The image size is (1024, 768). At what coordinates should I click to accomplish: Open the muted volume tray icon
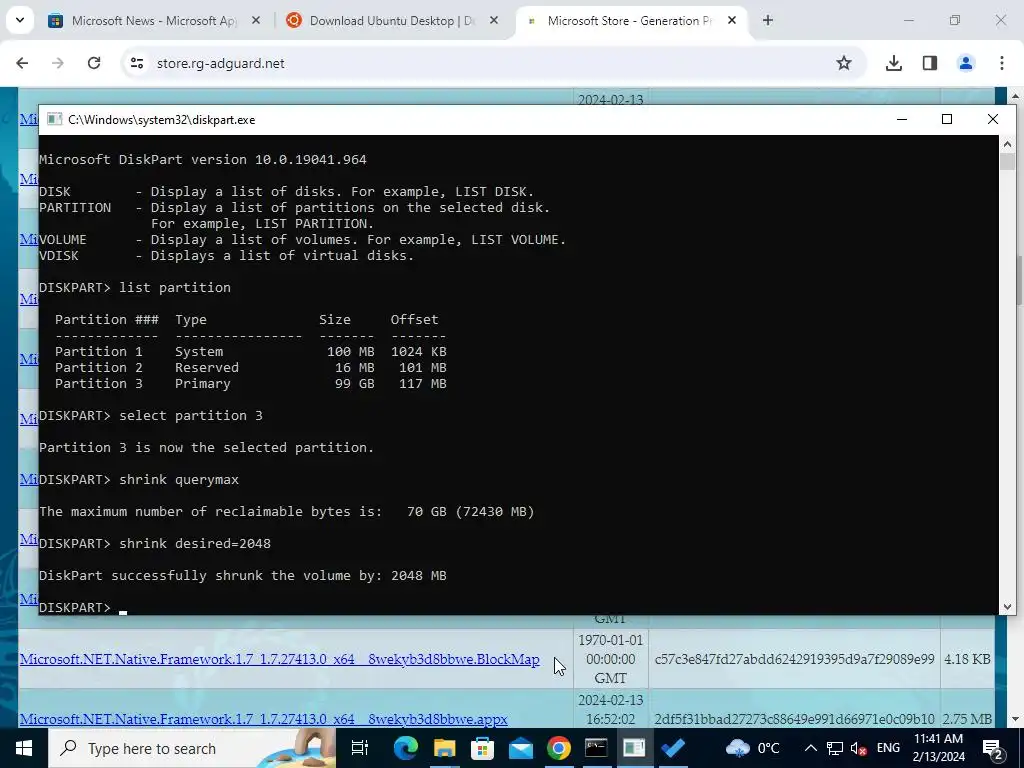coord(859,748)
